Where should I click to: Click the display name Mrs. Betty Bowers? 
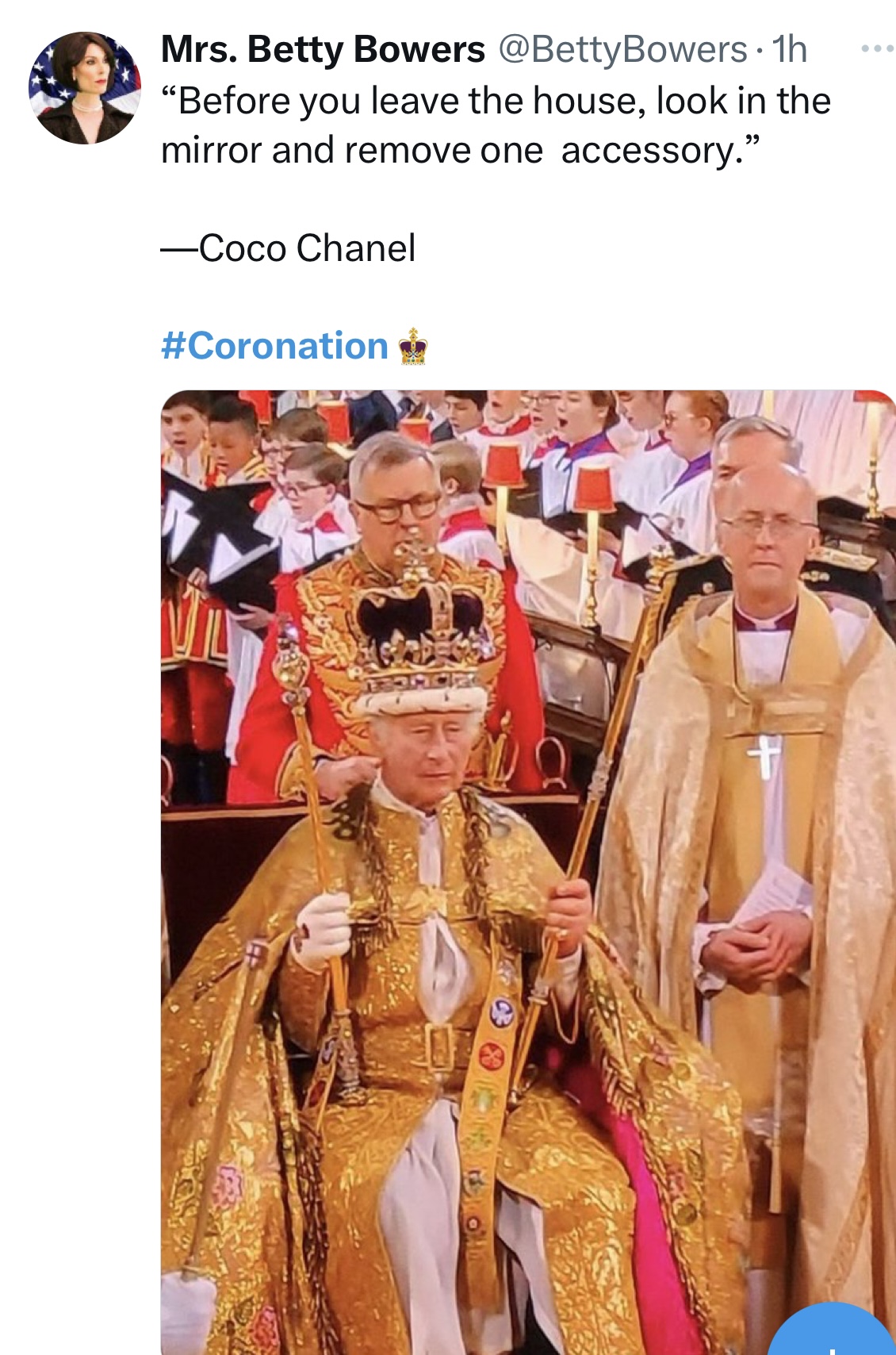point(323,49)
